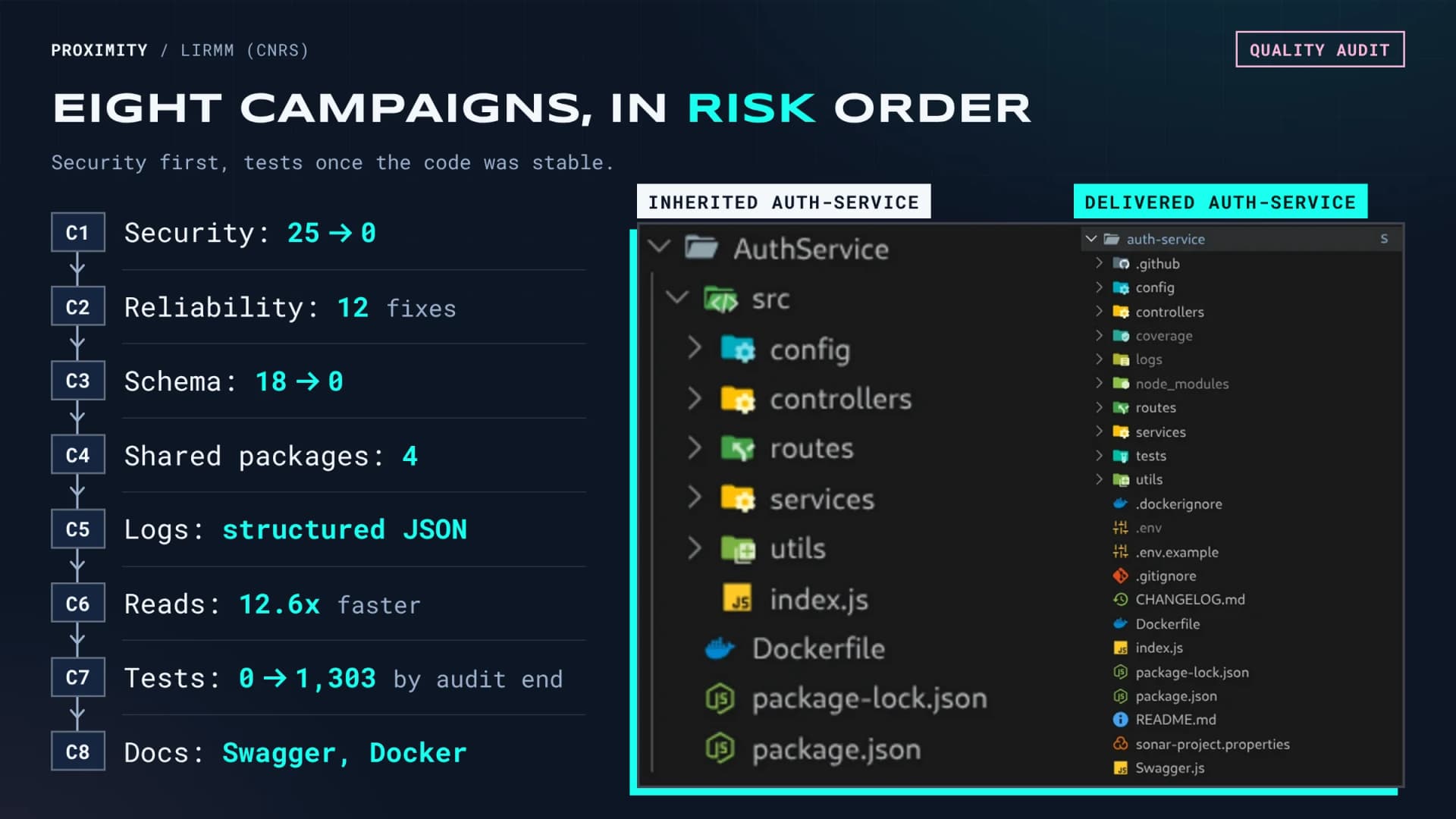Click the inherited routes folder icon

click(738, 448)
